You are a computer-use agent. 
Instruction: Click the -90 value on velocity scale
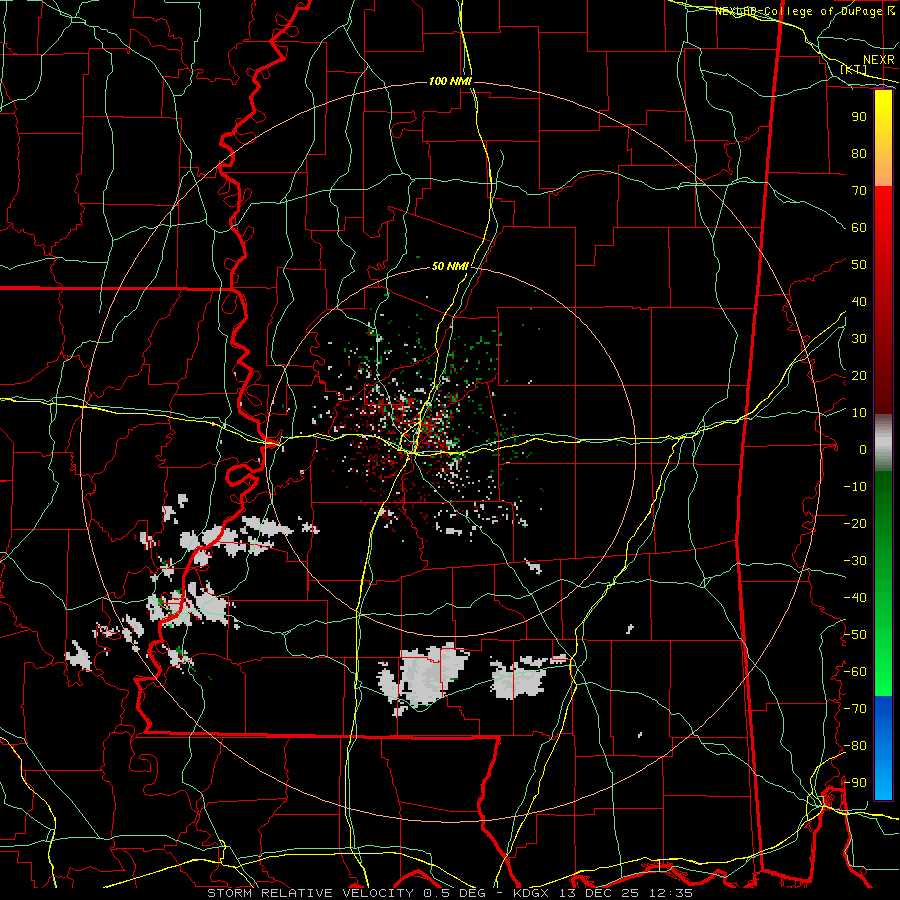[855, 783]
